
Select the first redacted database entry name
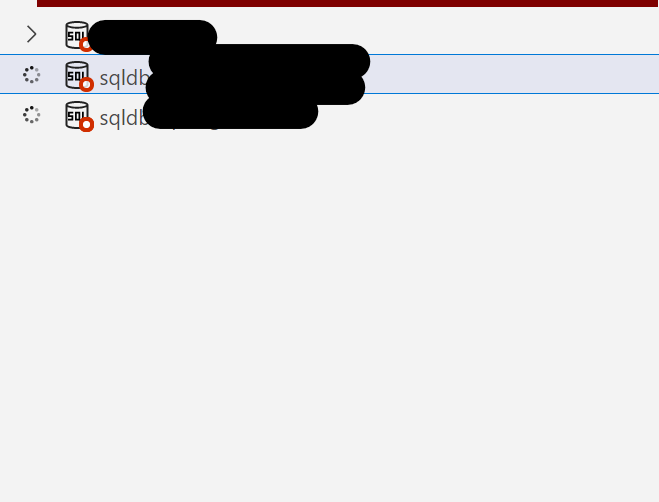pyautogui.click(x=152, y=37)
